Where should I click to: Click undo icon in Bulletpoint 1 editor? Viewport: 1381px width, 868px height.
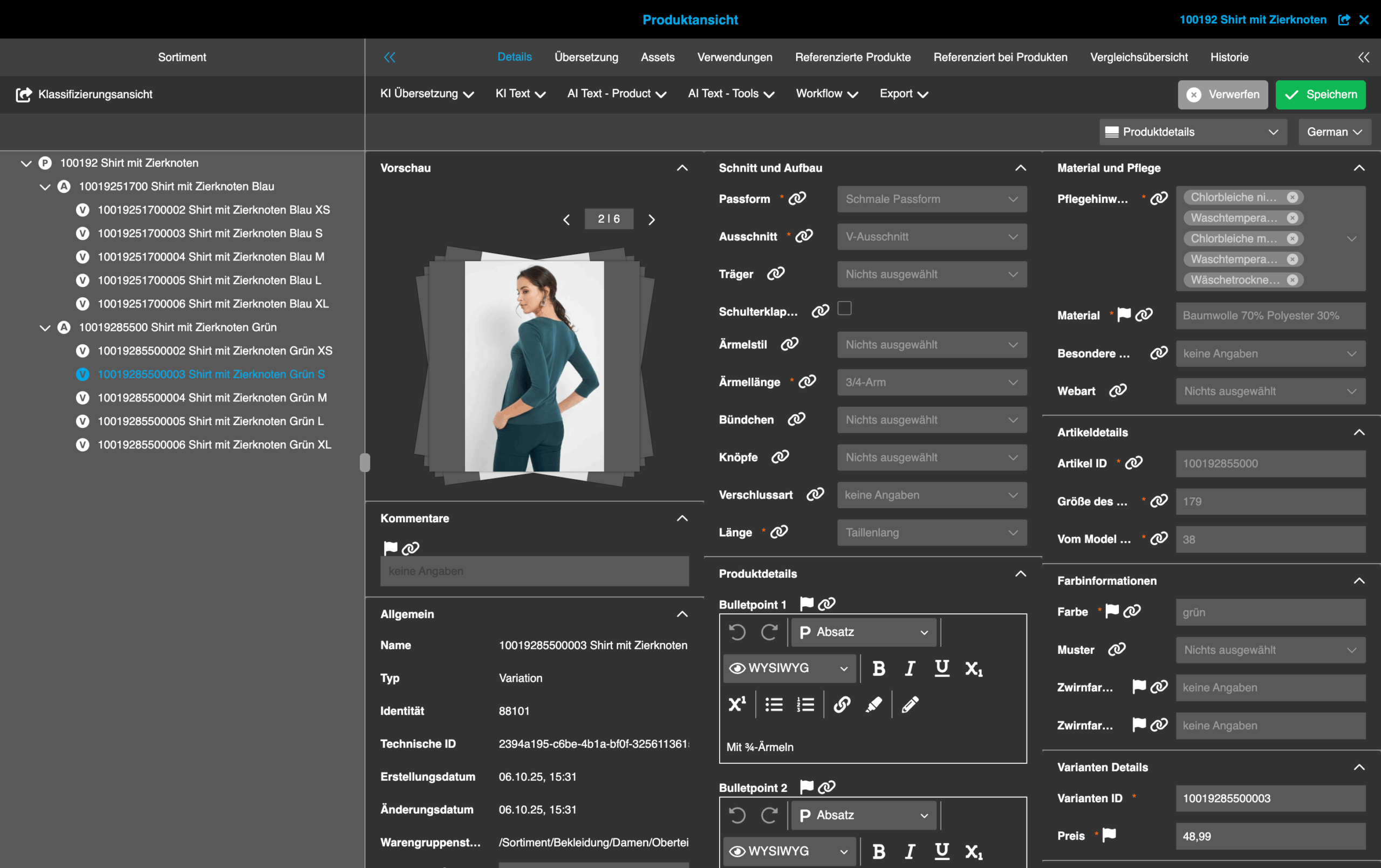tap(737, 632)
